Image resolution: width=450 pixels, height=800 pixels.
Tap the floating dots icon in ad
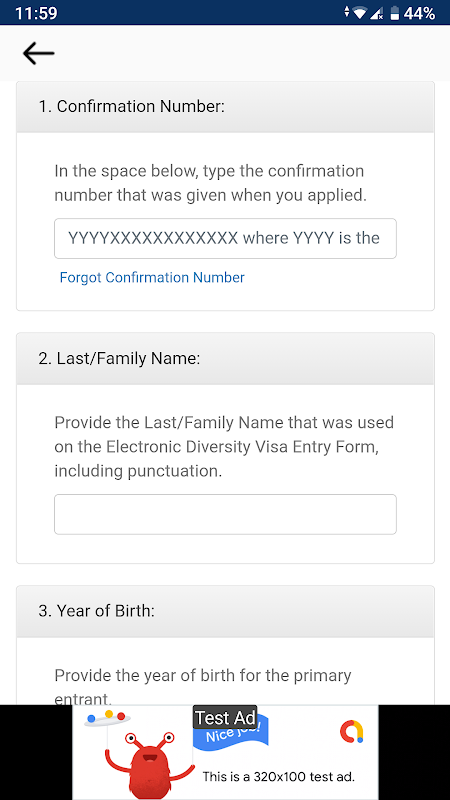click(107, 717)
